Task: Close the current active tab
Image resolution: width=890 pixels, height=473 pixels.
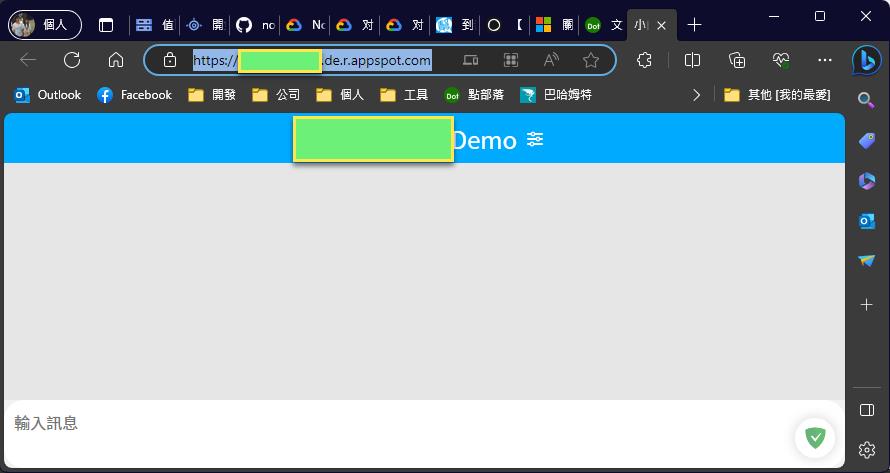Action: tap(661, 26)
